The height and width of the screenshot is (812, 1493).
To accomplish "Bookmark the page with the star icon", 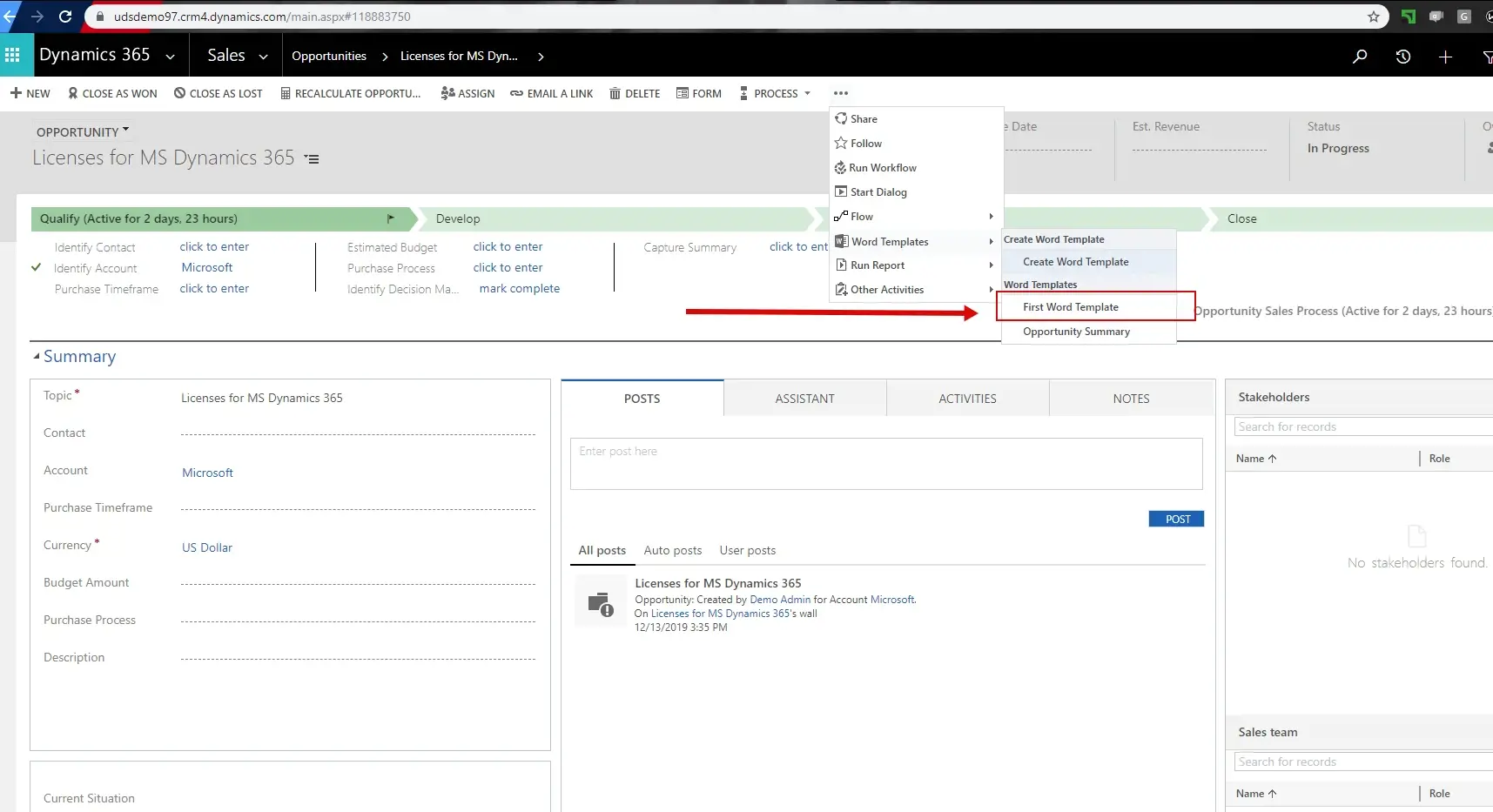I will [1374, 17].
